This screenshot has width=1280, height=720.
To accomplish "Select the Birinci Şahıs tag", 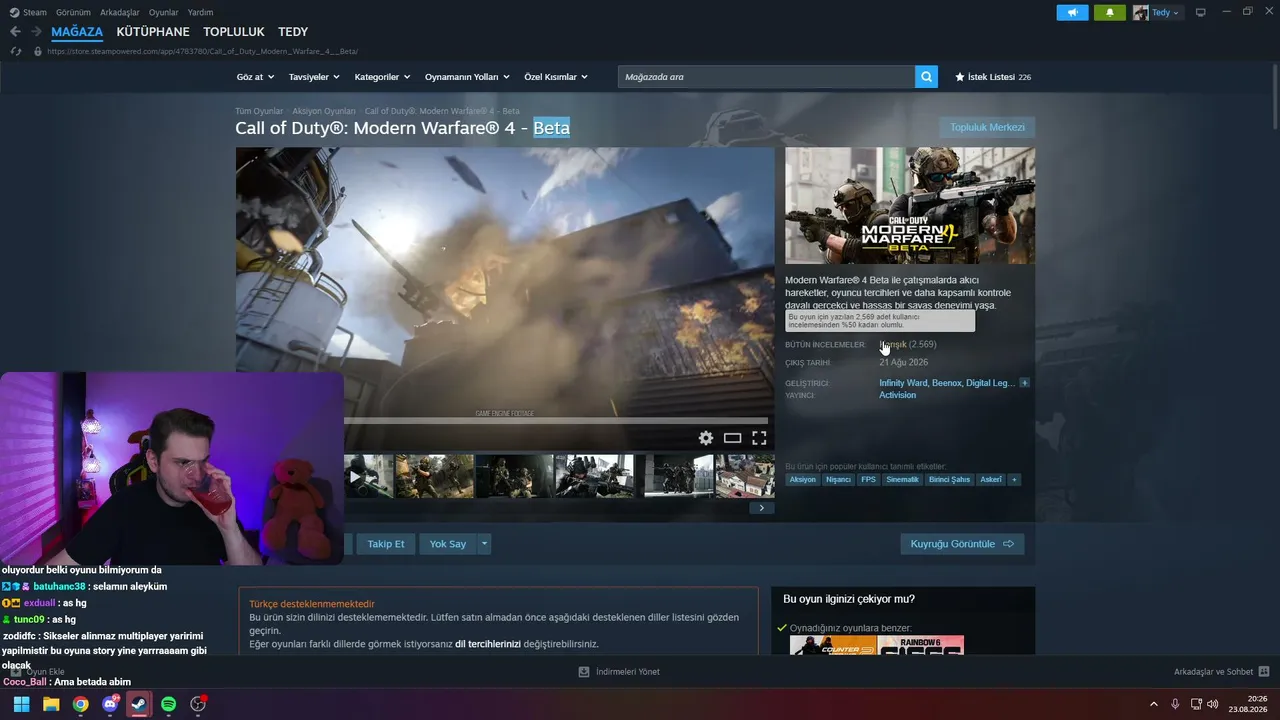I will click(949, 480).
